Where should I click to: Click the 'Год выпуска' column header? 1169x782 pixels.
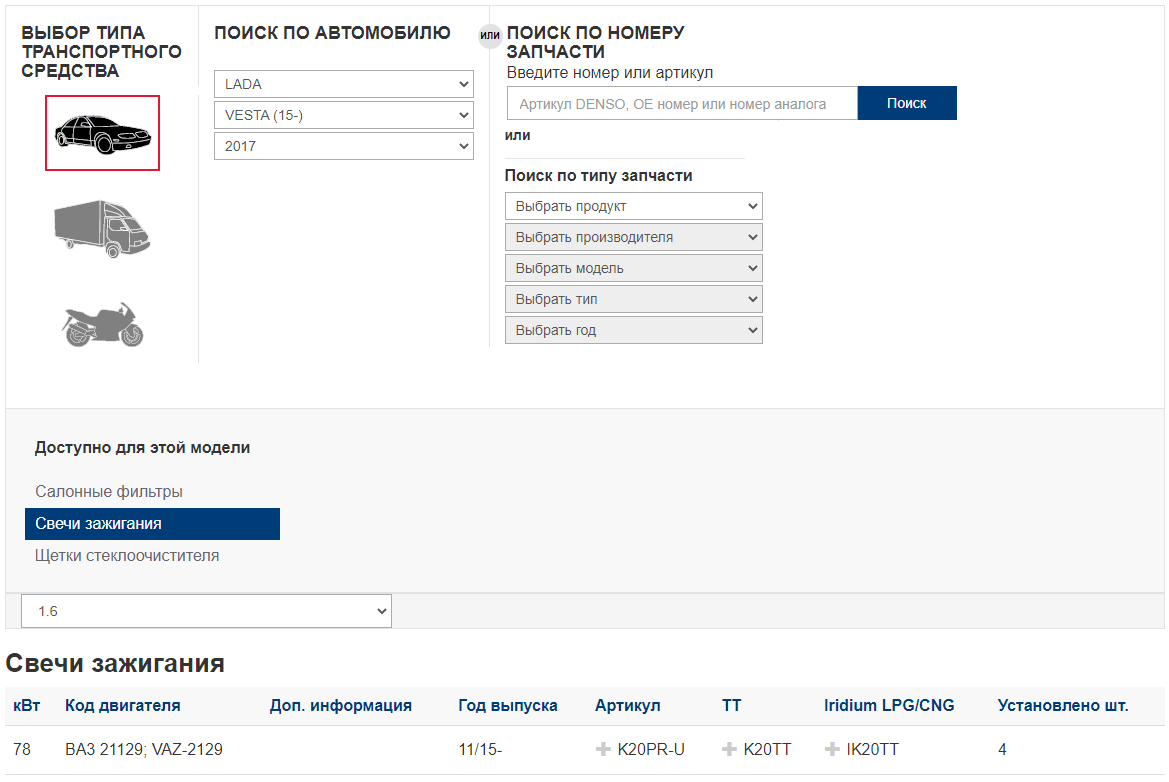508,705
